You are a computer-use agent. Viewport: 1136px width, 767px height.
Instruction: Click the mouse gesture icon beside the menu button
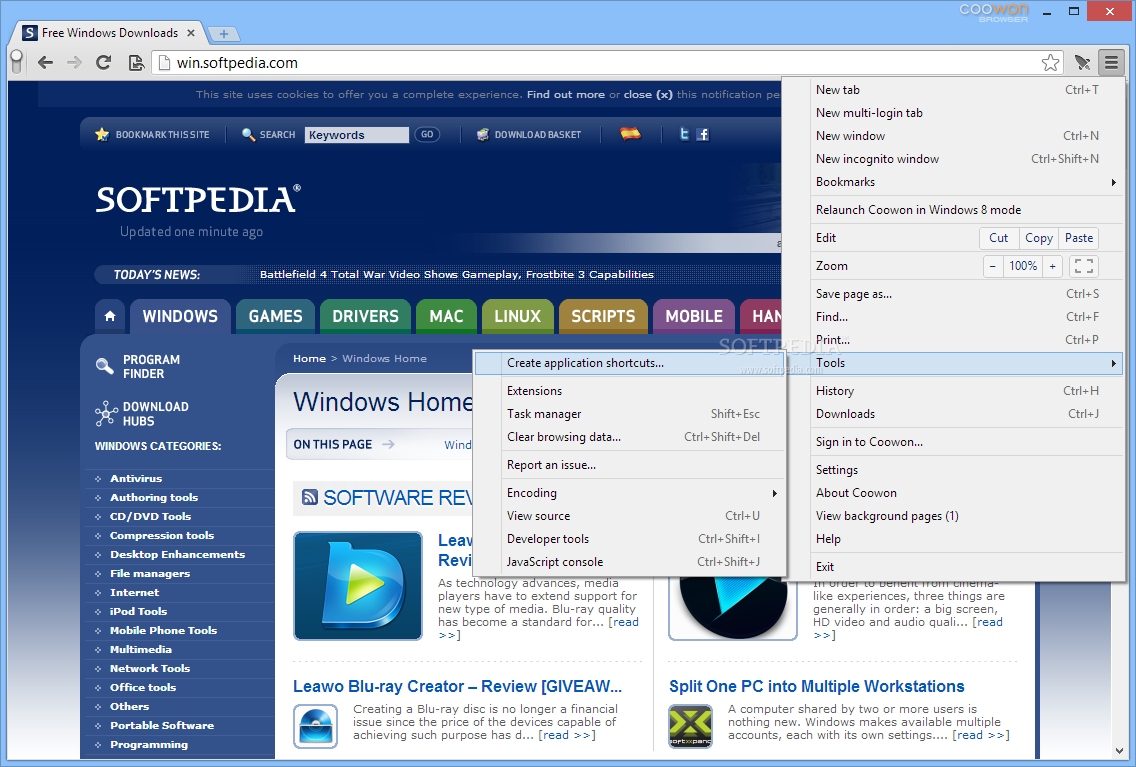pyautogui.click(x=1082, y=63)
